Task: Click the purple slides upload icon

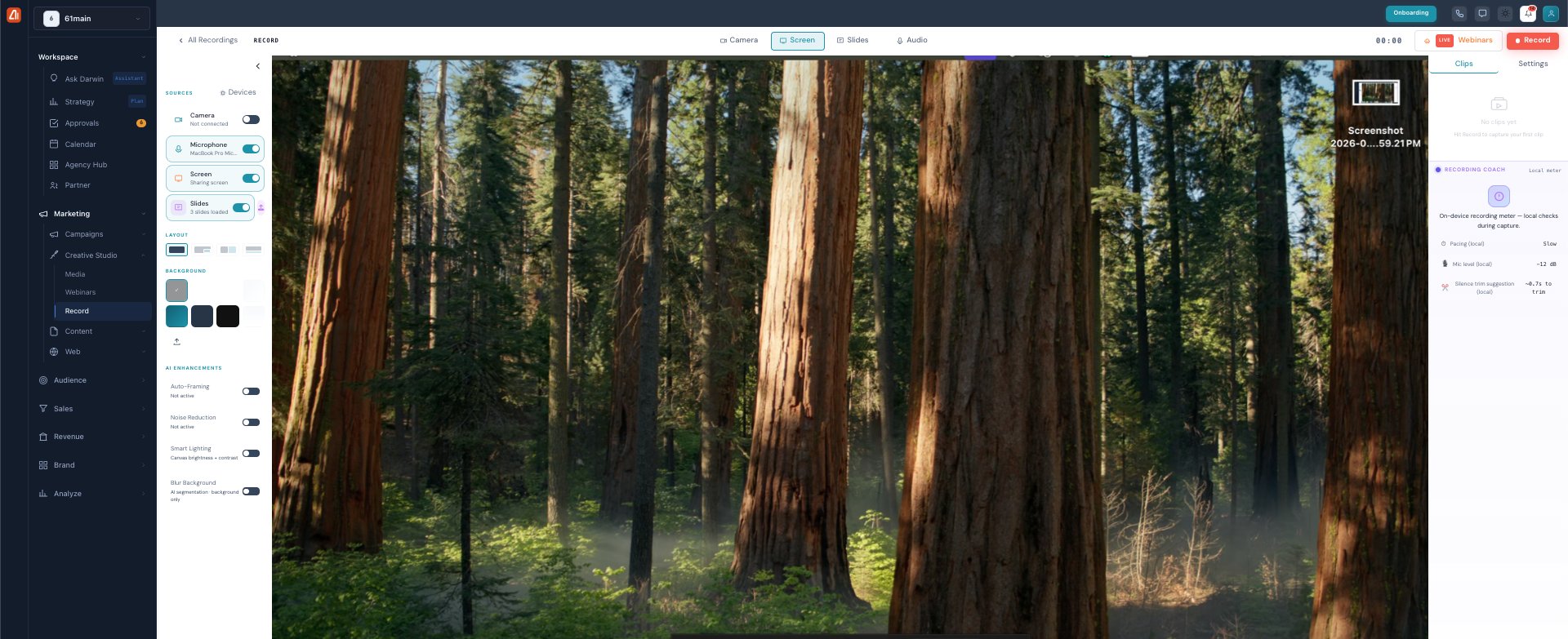Action: click(261, 207)
